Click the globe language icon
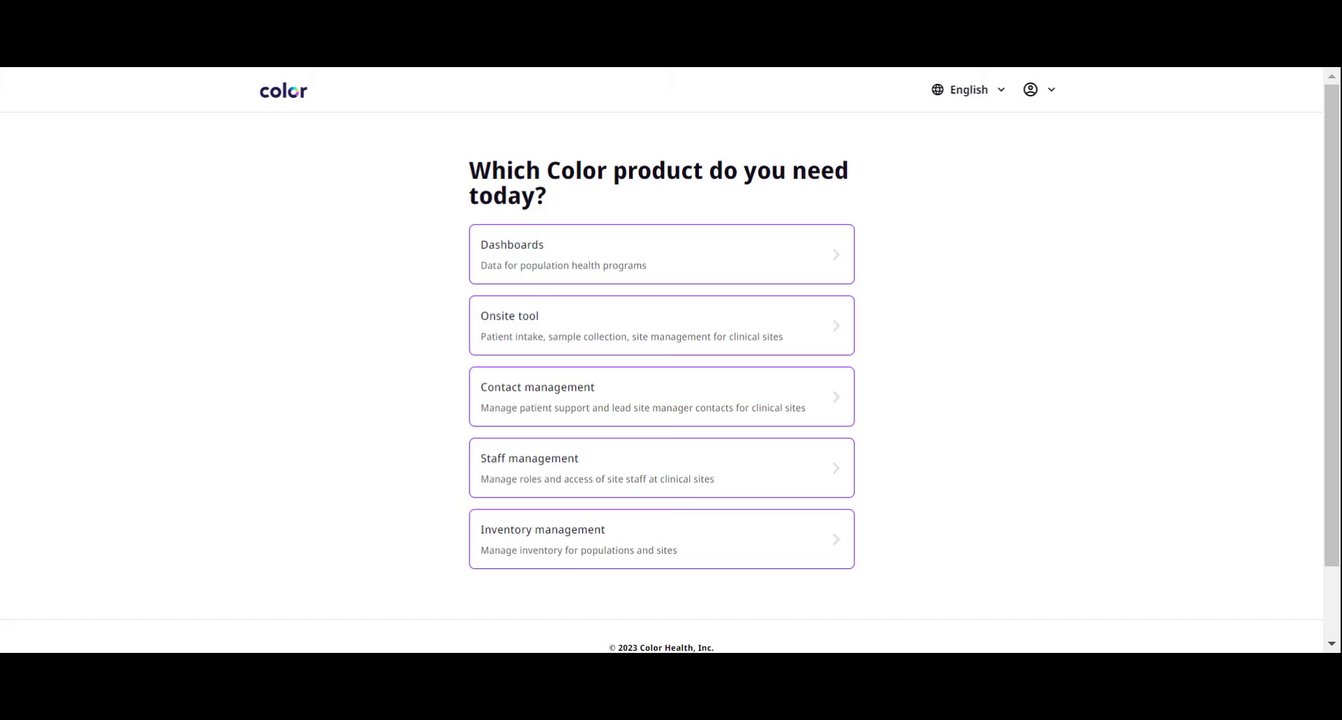 (937, 90)
